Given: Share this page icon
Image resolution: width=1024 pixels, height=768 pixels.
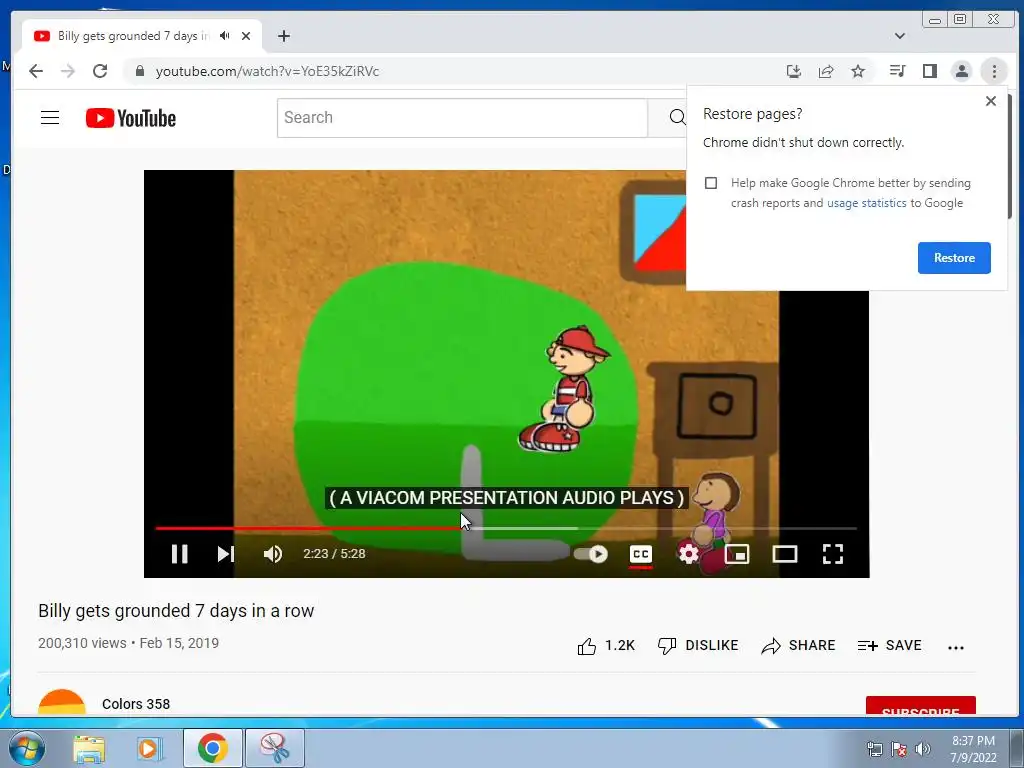Looking at the screenshot, I should [826, 71].
